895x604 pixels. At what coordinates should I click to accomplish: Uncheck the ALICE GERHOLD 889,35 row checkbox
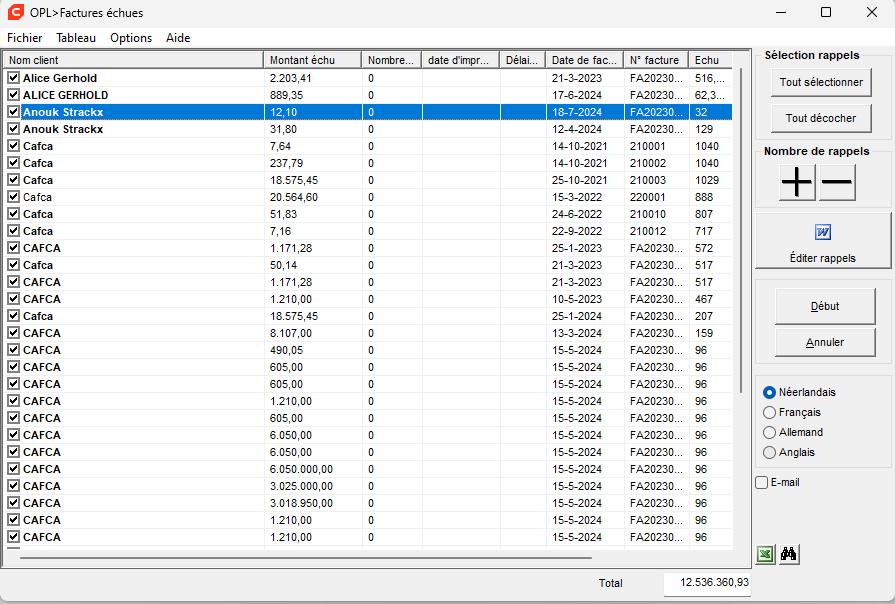pos(14,95)
